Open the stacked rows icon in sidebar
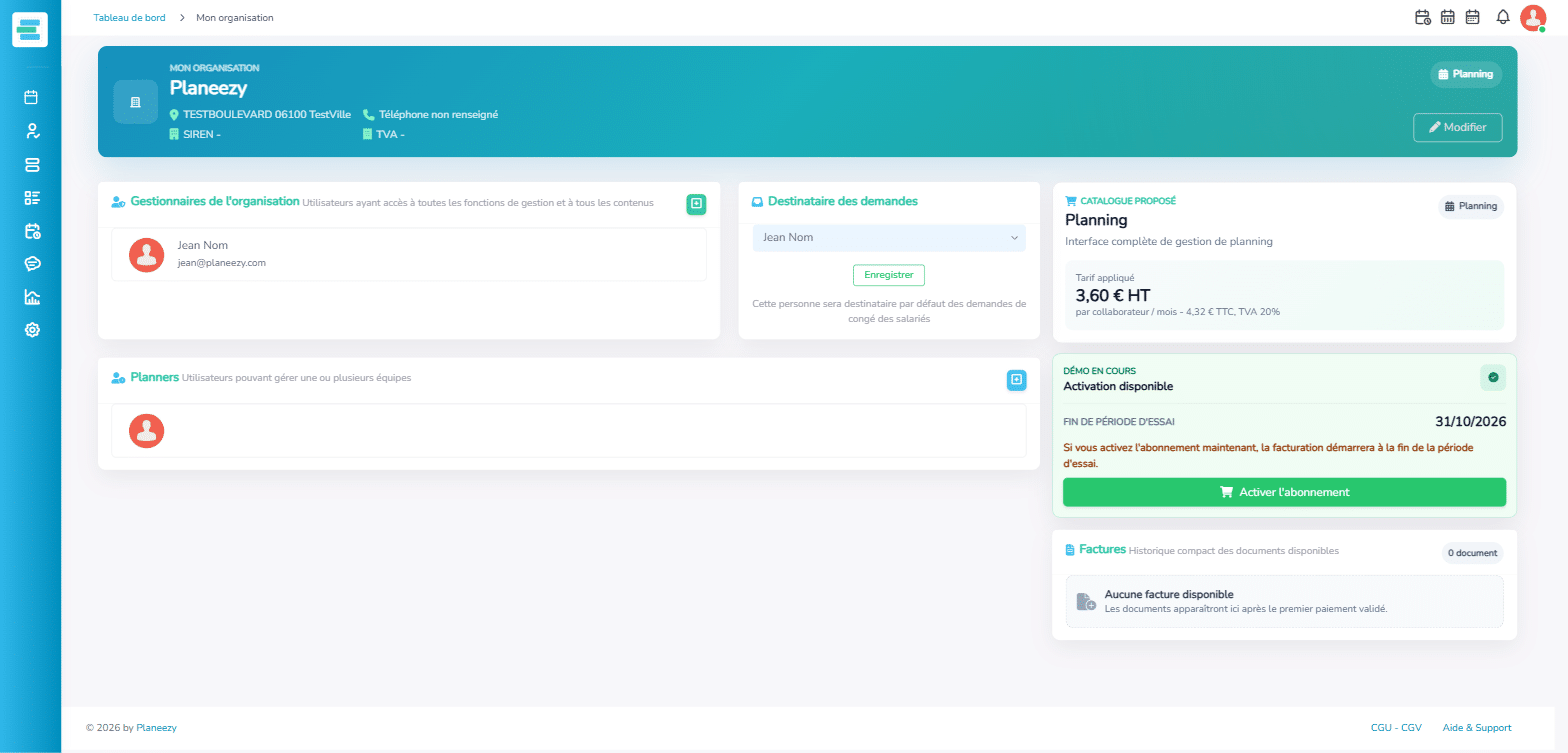This screenshot has width=1568, height=753. coord(31,164)
